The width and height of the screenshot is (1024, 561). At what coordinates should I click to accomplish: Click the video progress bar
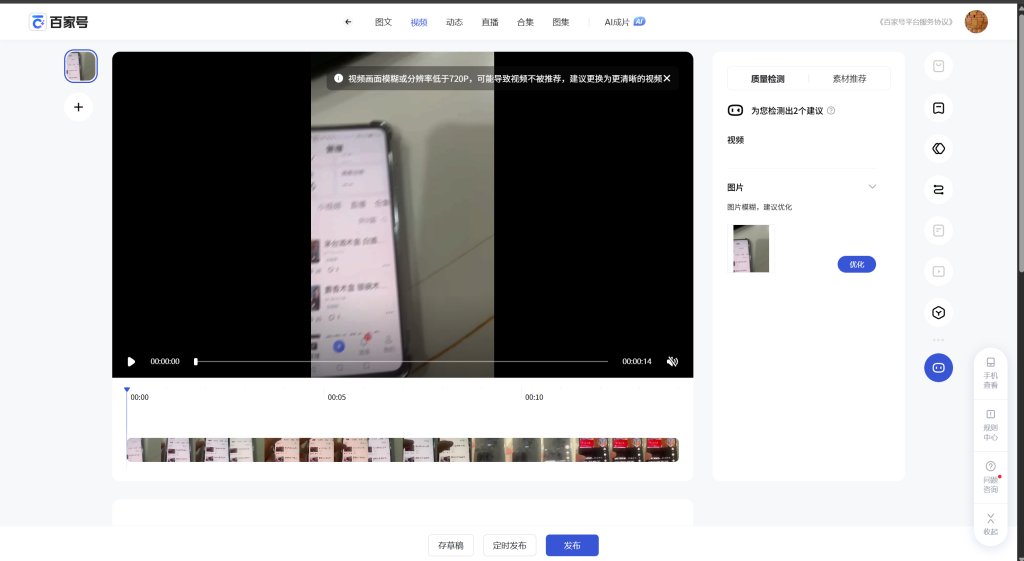[x=400, y=362]
